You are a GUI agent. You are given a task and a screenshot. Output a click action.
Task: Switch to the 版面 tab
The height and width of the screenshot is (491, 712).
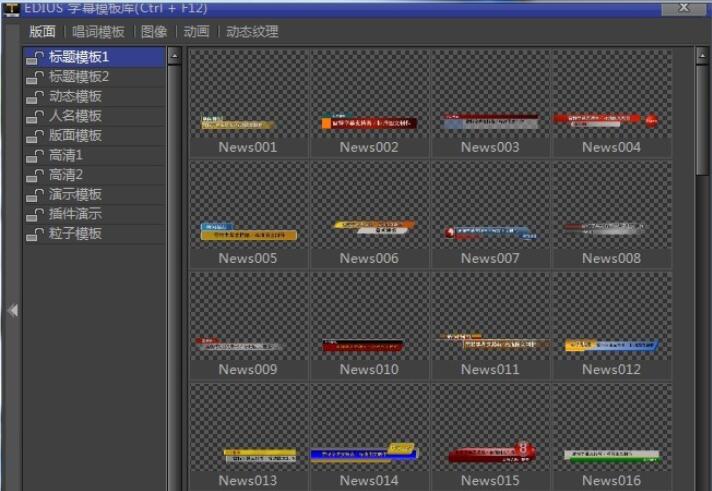pyautogui.click(x=42, y=31)
